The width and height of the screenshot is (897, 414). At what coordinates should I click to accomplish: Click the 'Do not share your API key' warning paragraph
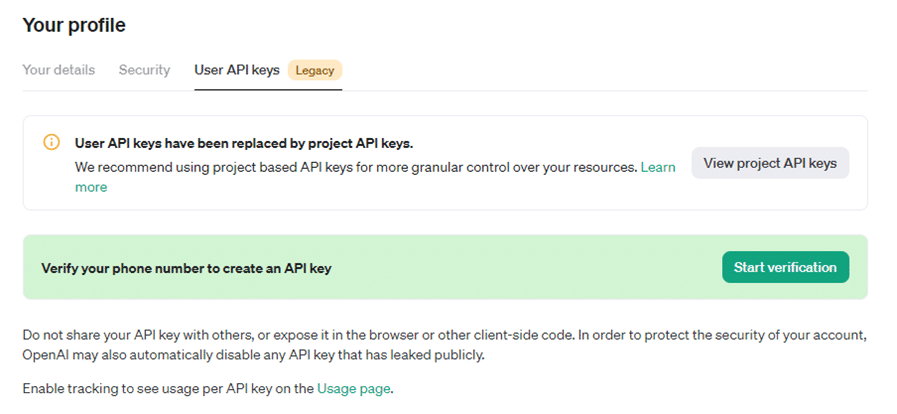[x=444, y=345]
